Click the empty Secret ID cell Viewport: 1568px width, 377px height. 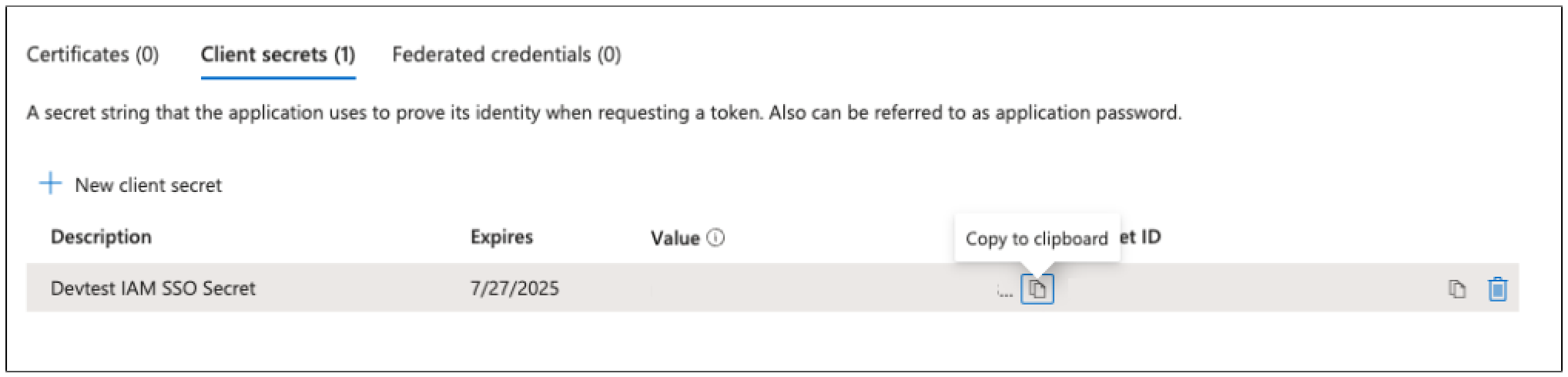(x=1248, y=289)
